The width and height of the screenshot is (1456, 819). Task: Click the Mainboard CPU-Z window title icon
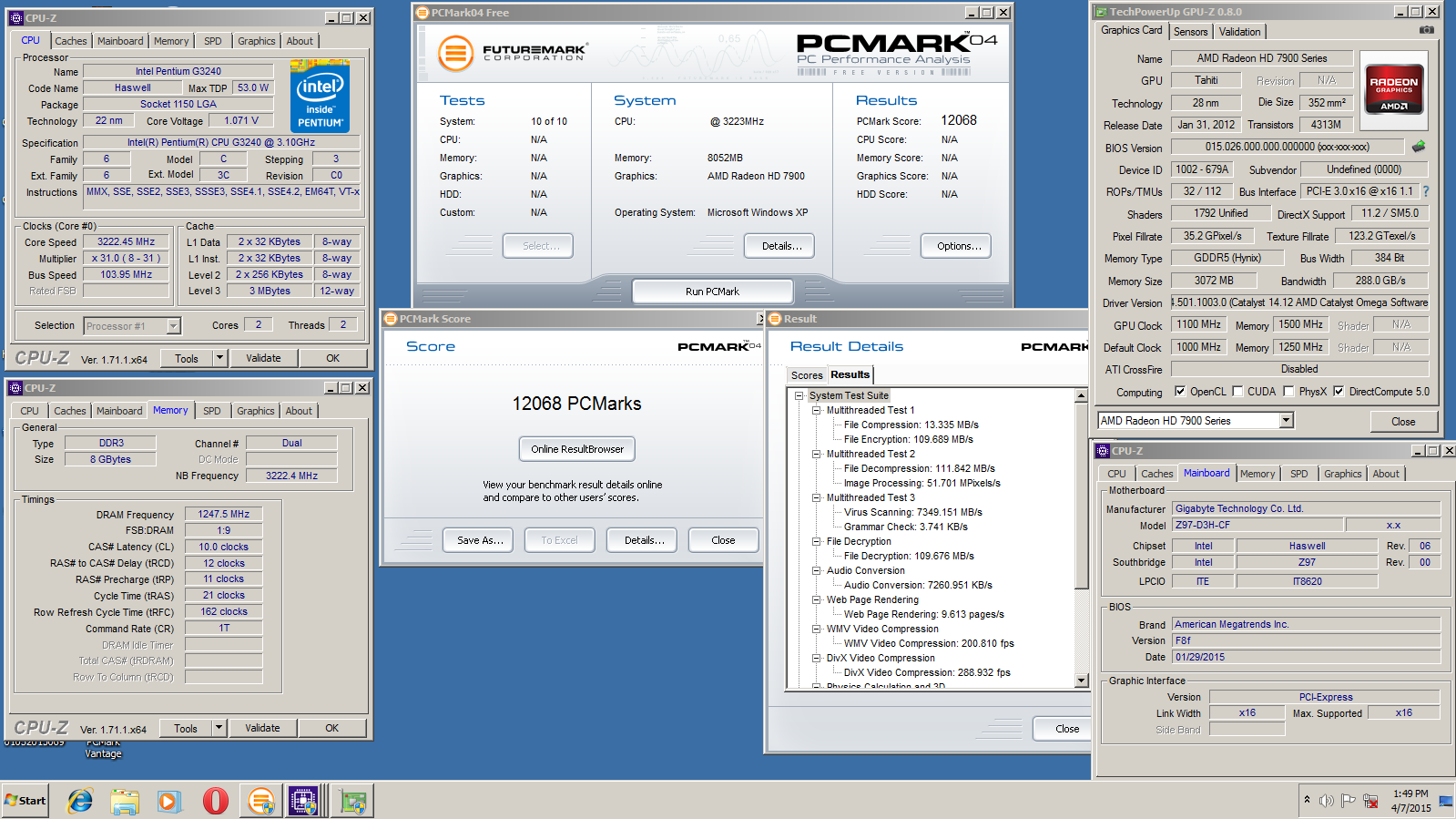1103,451
